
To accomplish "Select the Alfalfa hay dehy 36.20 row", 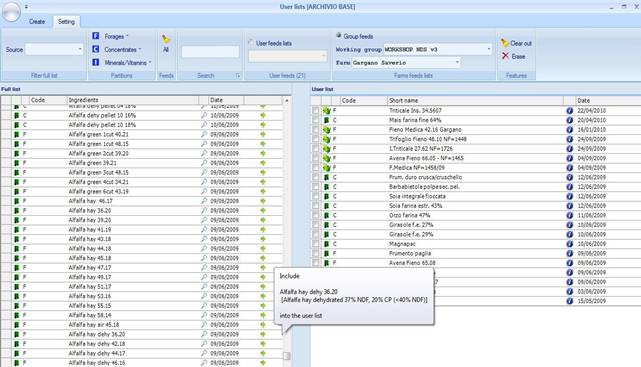I will tap(141, 334).
